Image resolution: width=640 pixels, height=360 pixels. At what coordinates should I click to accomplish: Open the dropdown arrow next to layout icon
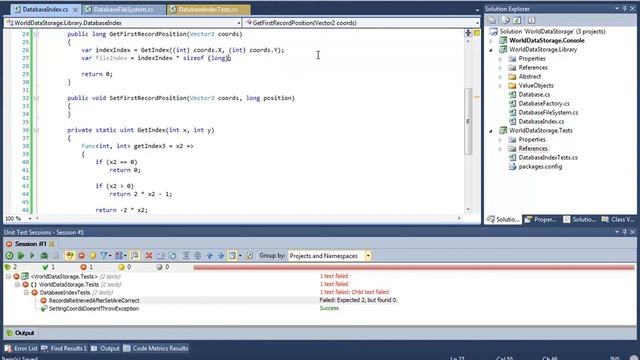[240, 256]
